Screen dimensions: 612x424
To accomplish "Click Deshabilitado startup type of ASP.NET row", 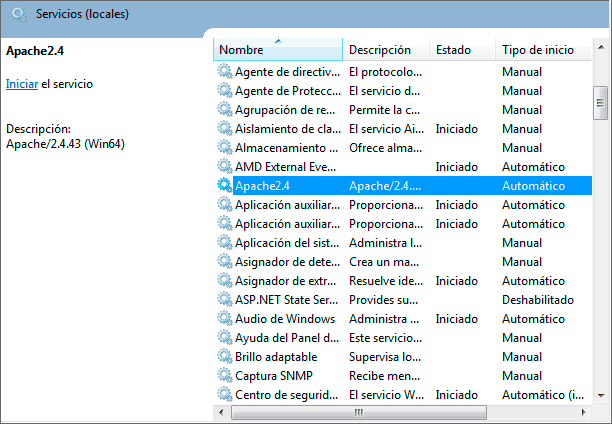I will point(538,300).
